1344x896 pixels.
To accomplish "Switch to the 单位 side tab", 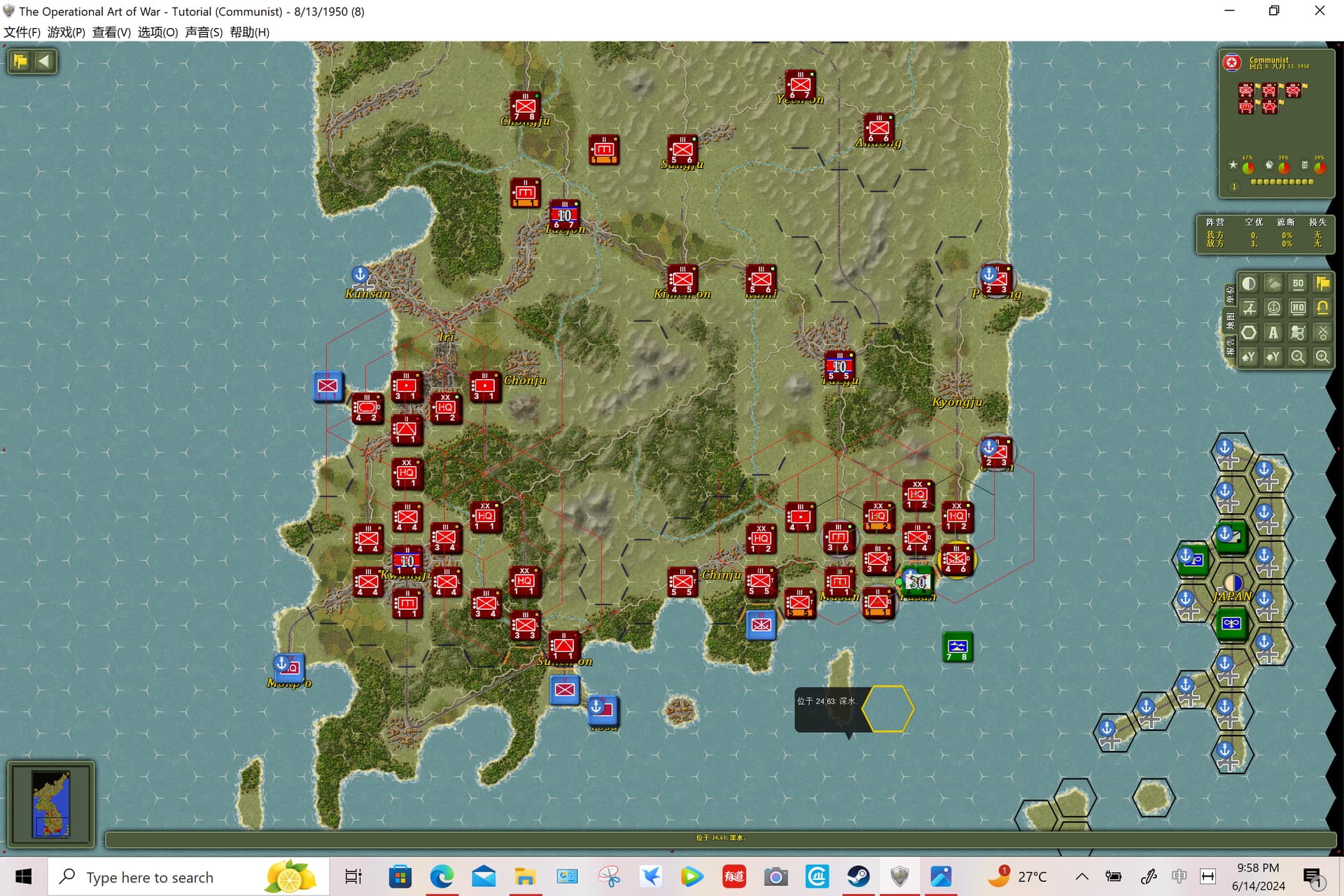I will pos(1230,295).
